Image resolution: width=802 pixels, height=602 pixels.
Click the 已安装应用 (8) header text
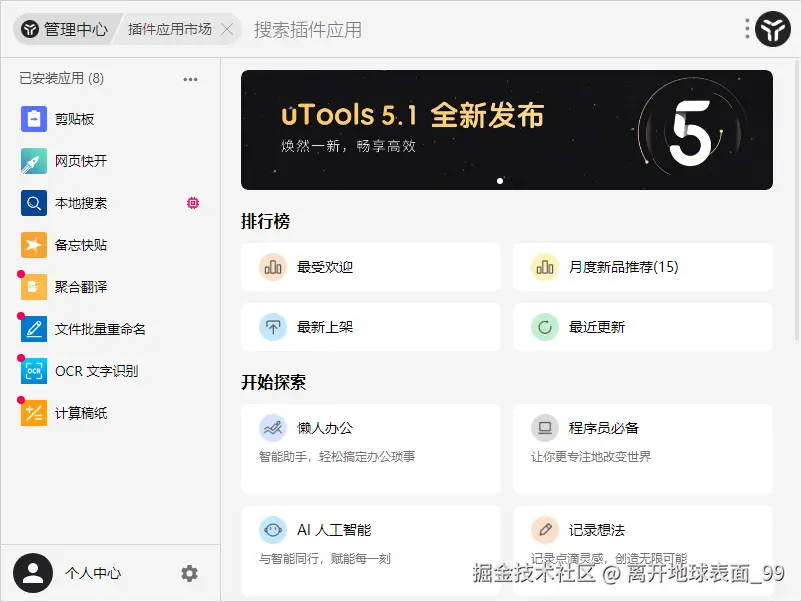pos(61,78)
